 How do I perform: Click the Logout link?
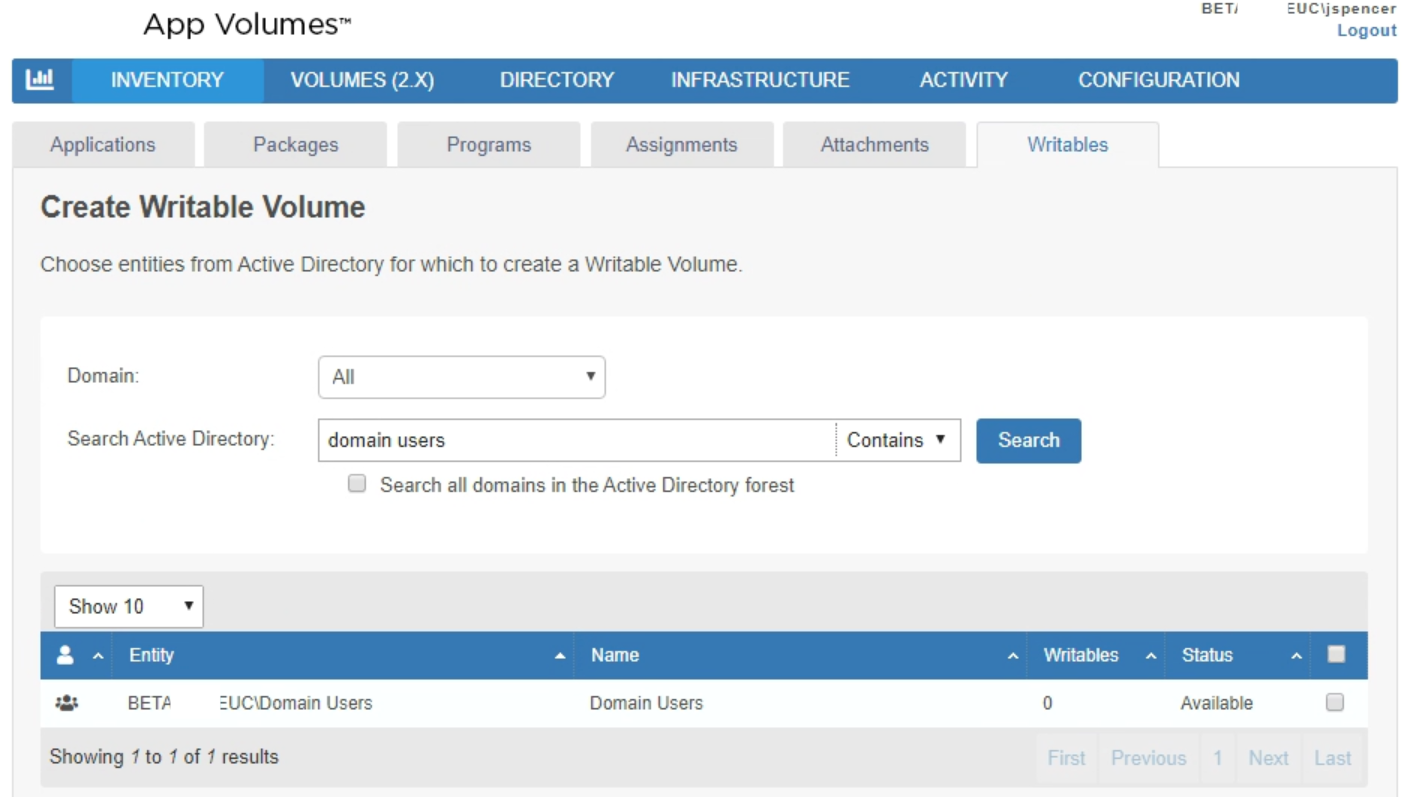(x=1366, y=30)
